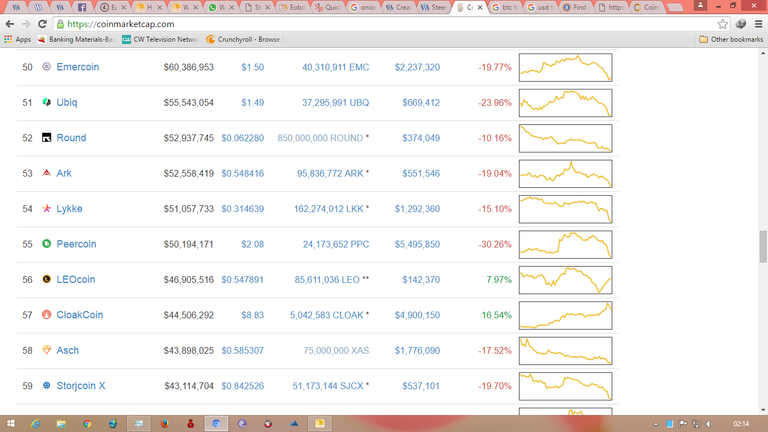Switch to the 'btc' Google search tab
This screenshot has height=432, width=768.
pos(504,7)
